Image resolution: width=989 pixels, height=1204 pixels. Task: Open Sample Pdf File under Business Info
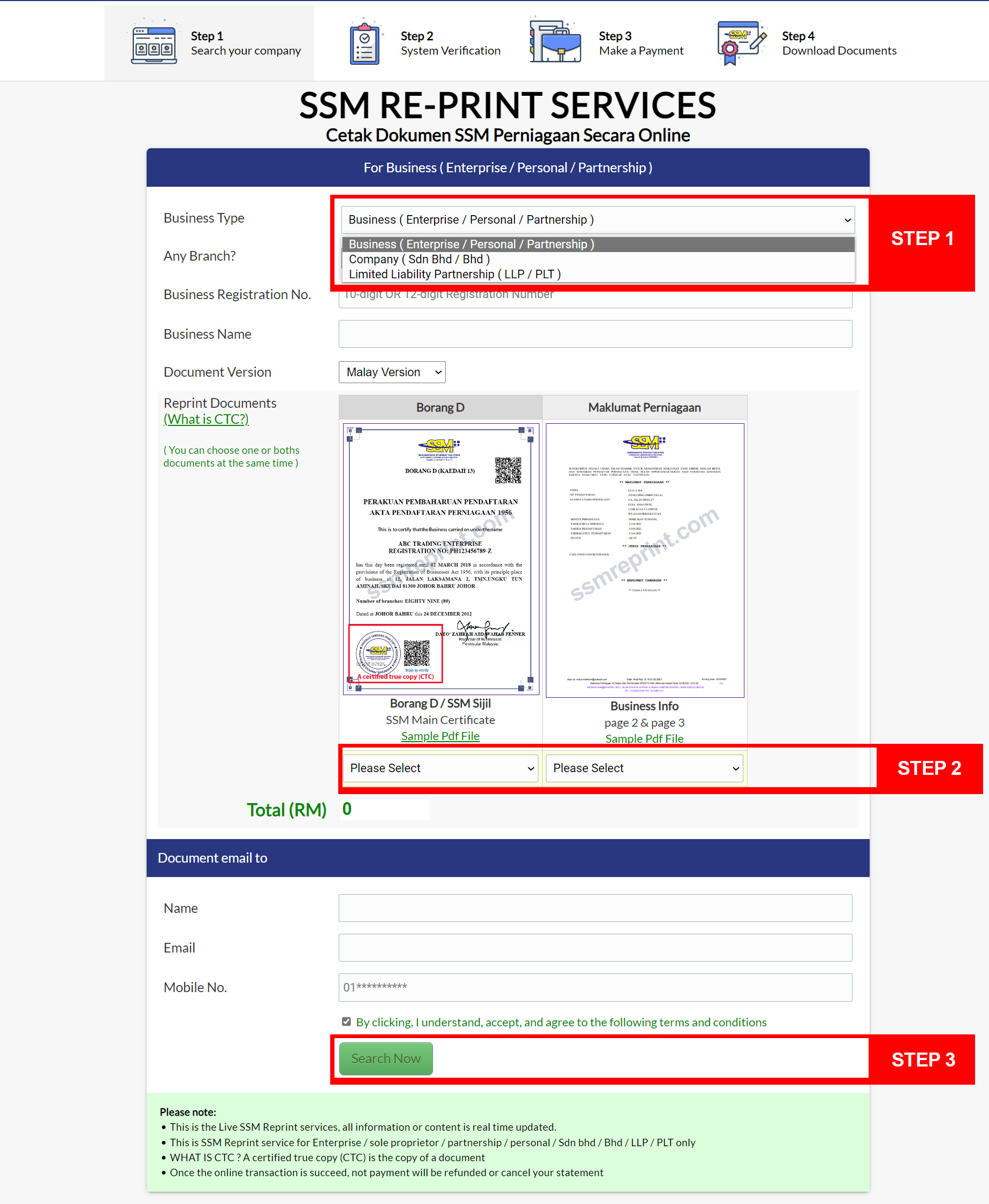[644, 738]
